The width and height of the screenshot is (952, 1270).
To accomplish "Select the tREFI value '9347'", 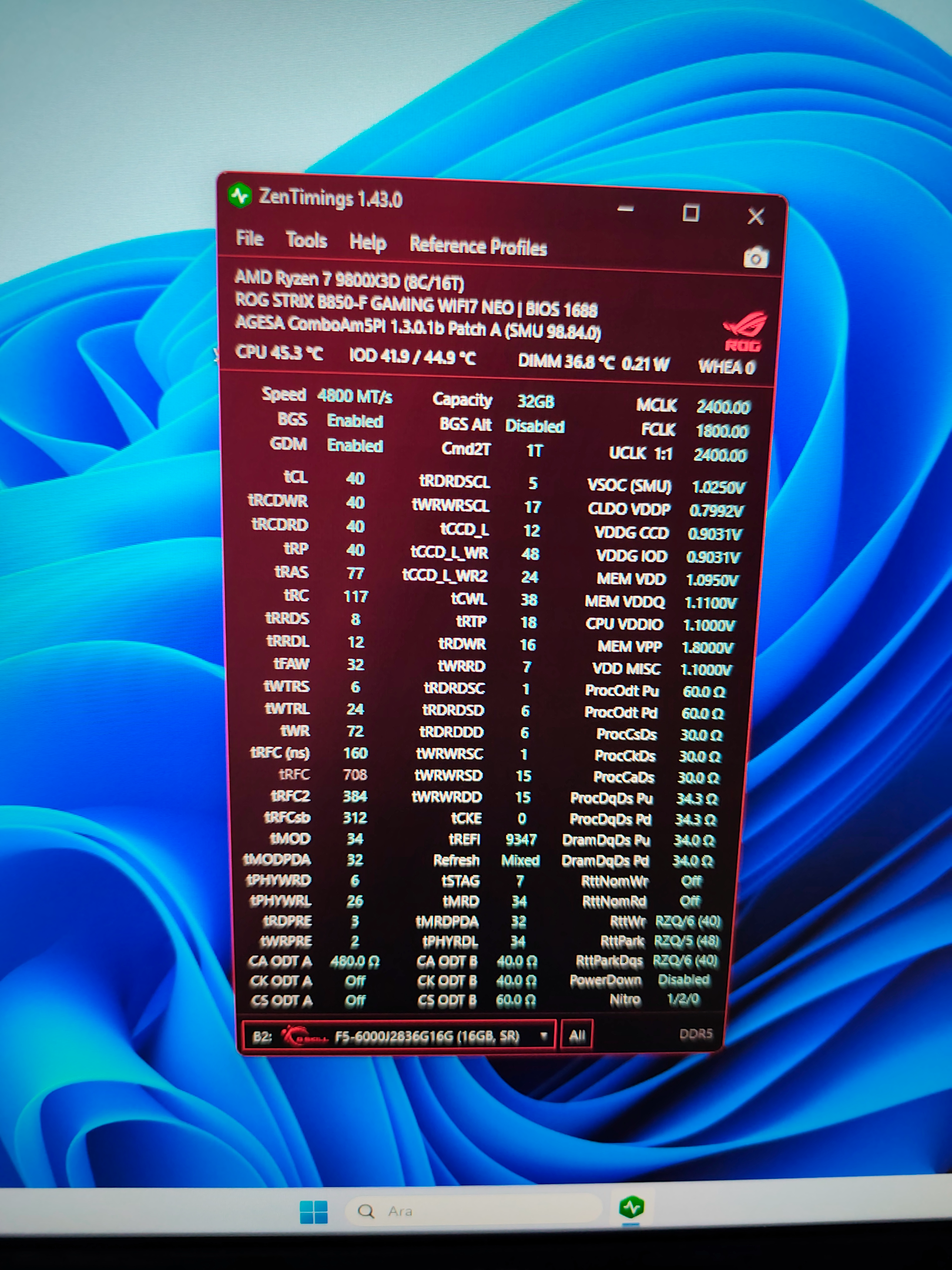I will pyautogui.click(x=521, y=840).
